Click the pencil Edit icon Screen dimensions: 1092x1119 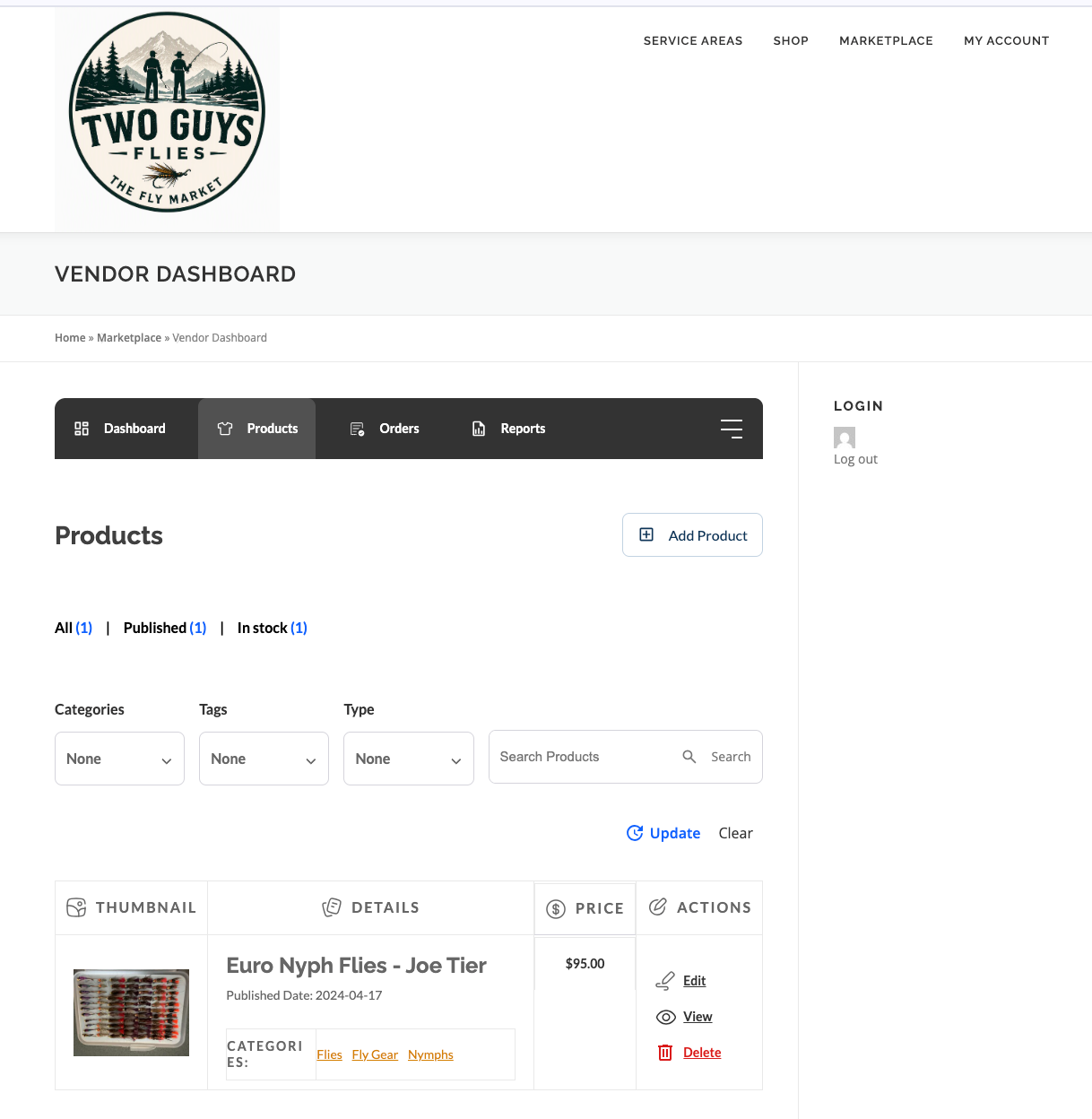pos(665,981)
